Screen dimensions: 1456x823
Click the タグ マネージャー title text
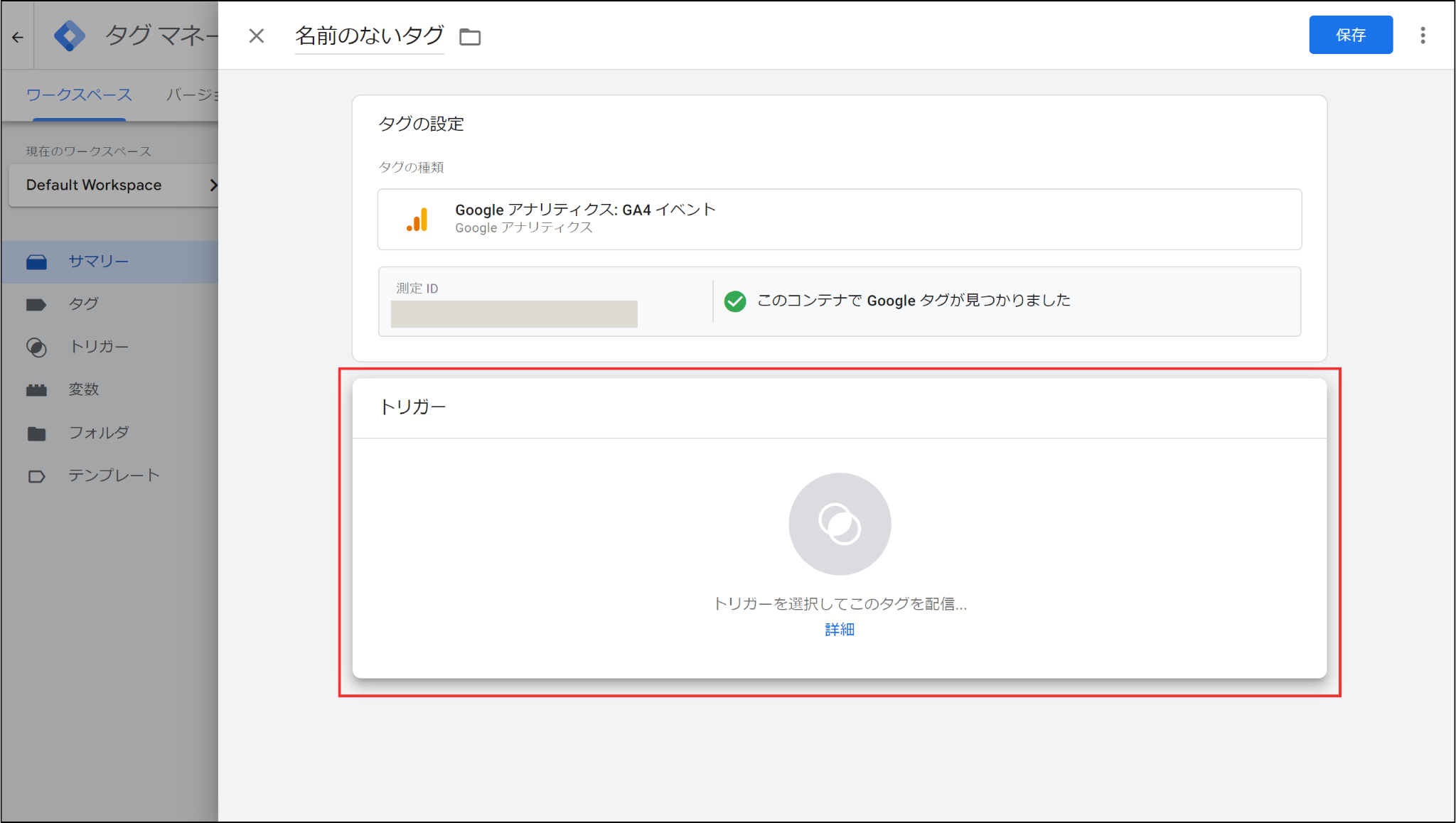tap(162, 35)
